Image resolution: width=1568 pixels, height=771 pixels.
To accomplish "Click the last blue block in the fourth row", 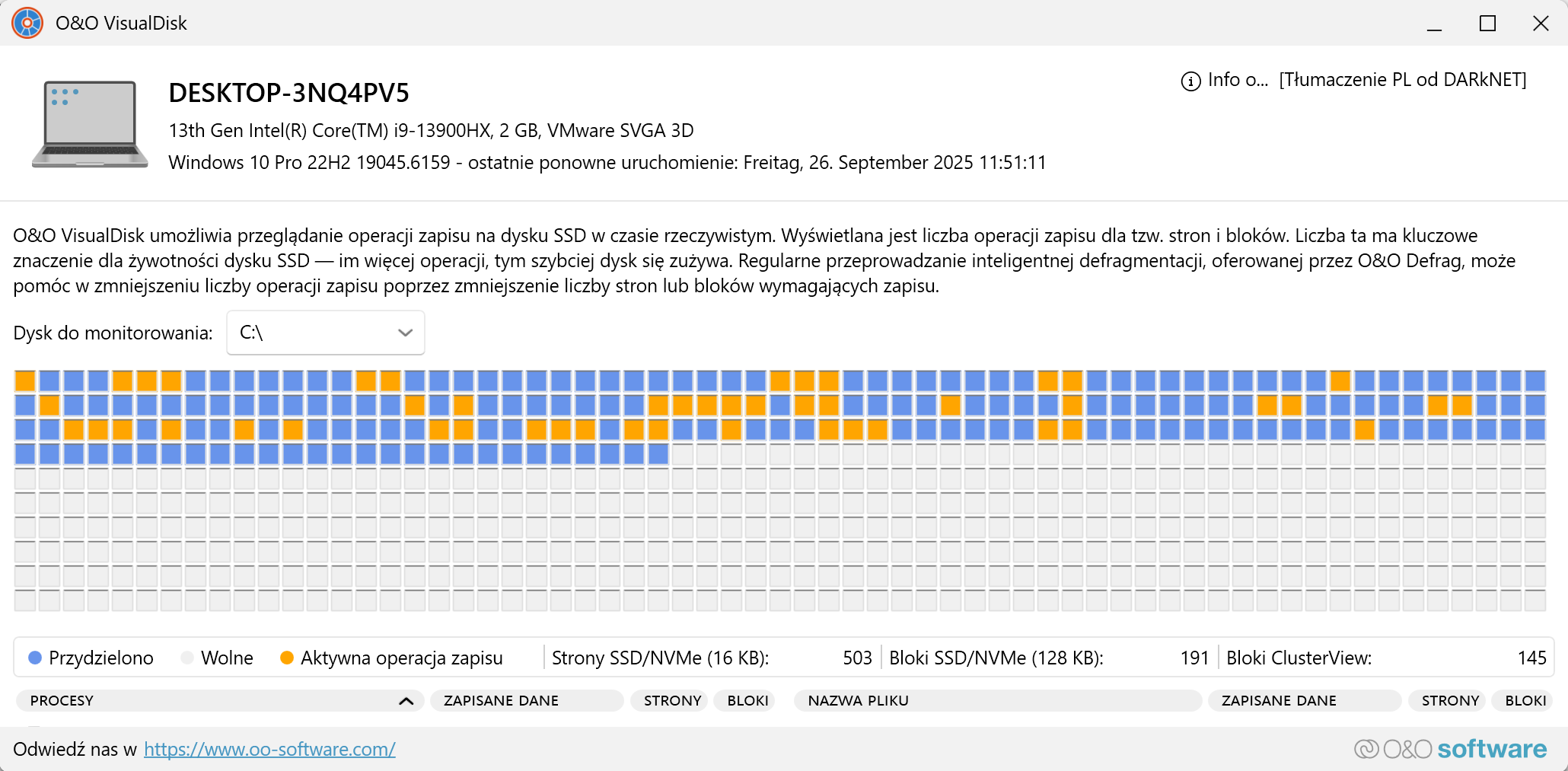I will coord(658,454).
